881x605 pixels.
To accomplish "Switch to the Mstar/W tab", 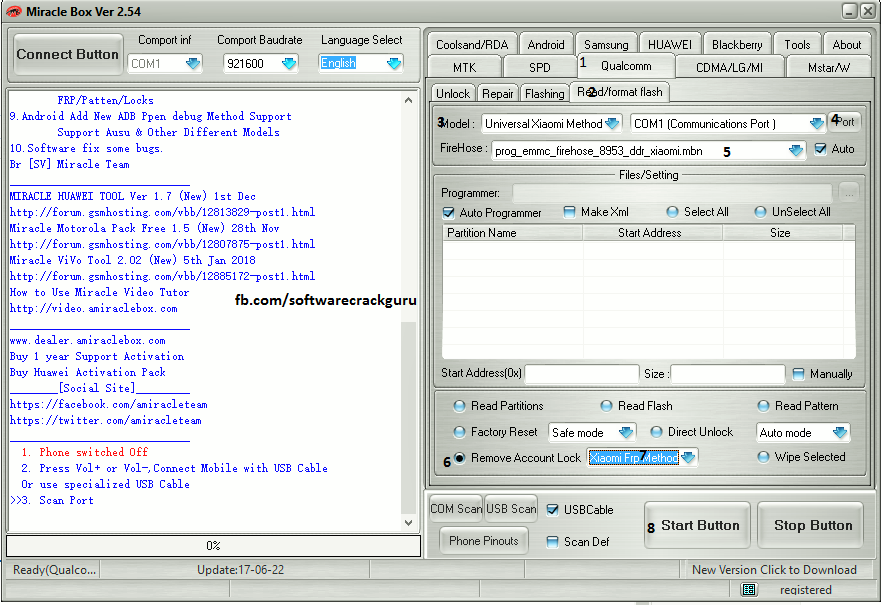I will [x=829, y=67].
